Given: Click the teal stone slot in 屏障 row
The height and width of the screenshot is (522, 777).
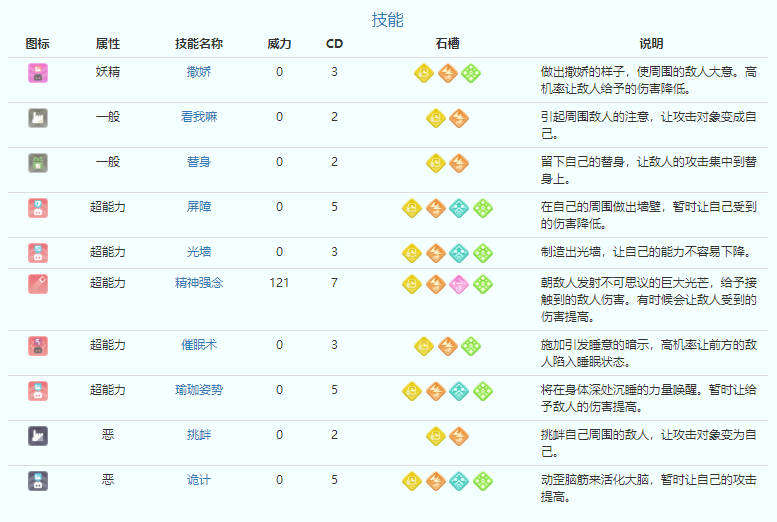Looking at the screenshot, I should click(459, 208).
